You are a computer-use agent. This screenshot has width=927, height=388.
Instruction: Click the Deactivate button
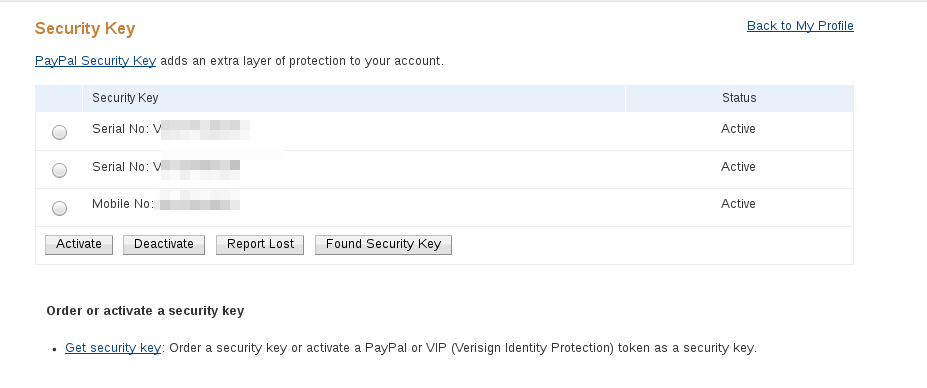(164, 244)
